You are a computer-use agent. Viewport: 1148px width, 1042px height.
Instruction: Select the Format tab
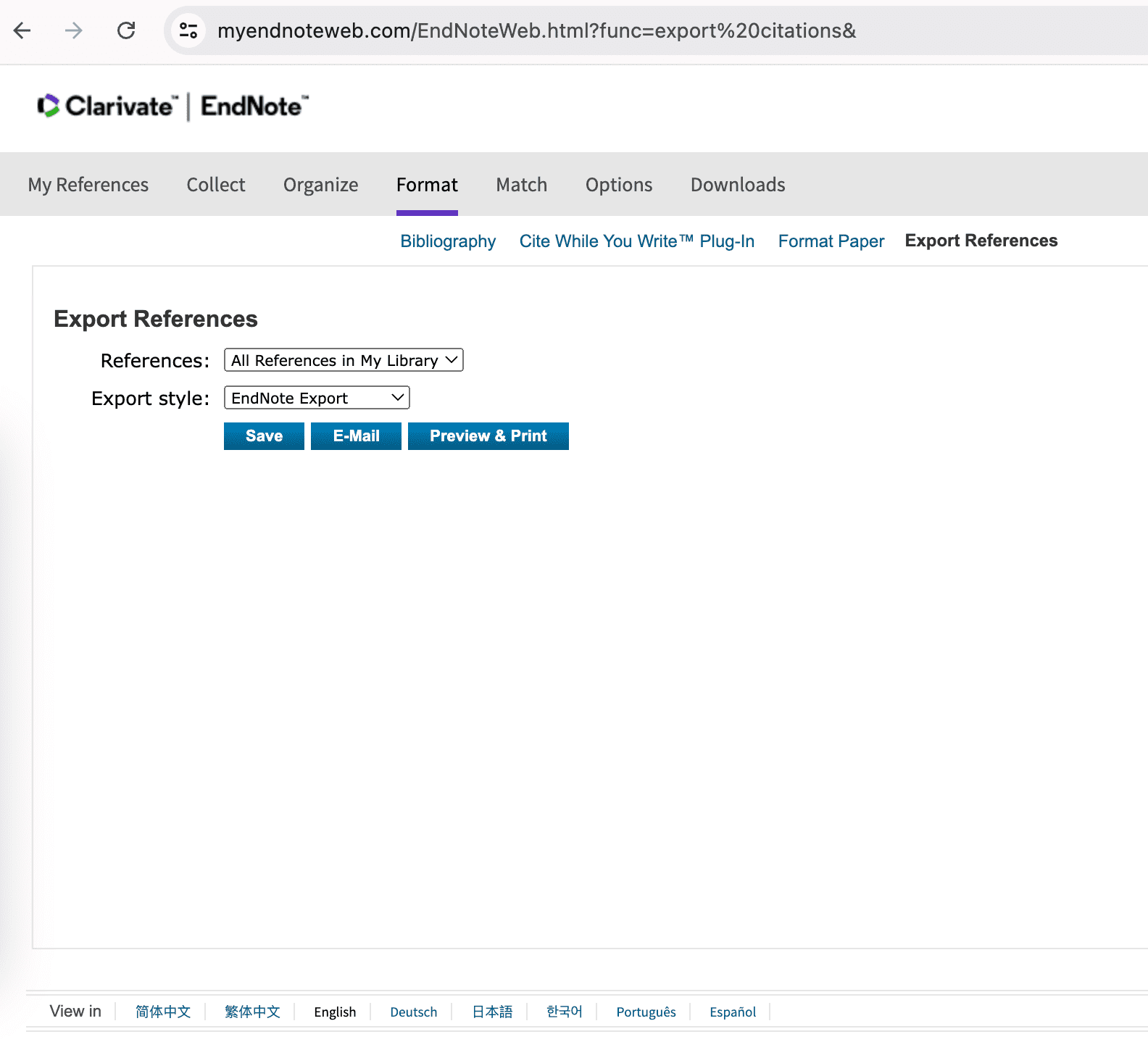(427, 185)
